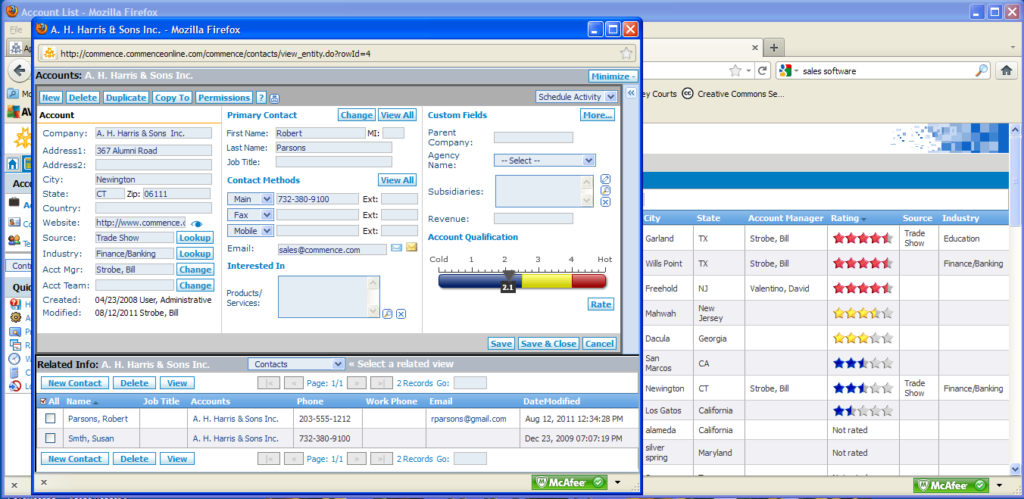Click the Subsidiaries lookup magnifier icon
Image resolution: width=1024 pixels, height=499 pixels.
pos(605,191)
